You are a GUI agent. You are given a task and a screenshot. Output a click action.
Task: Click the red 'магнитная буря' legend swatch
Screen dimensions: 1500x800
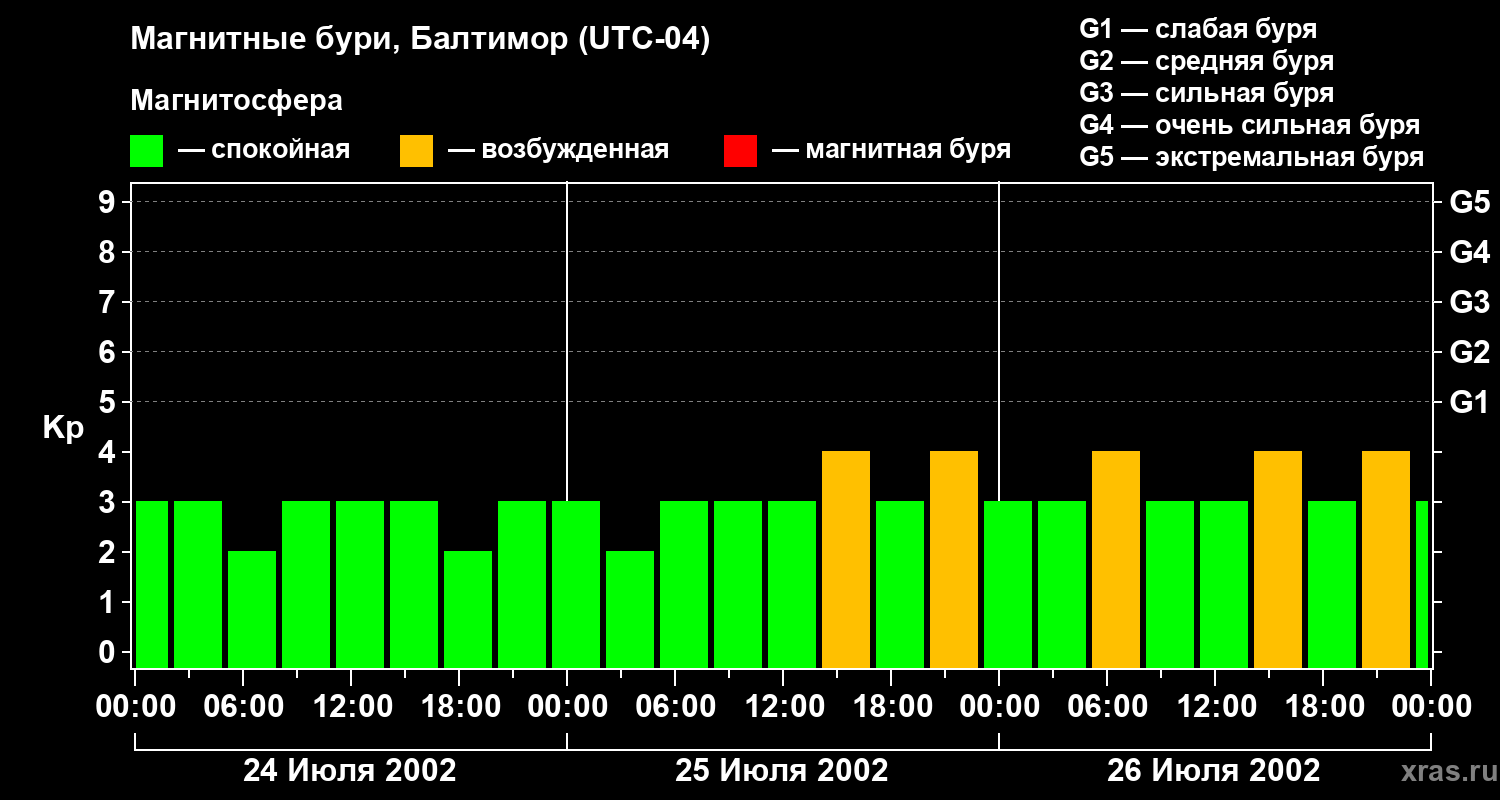[740, 151]
